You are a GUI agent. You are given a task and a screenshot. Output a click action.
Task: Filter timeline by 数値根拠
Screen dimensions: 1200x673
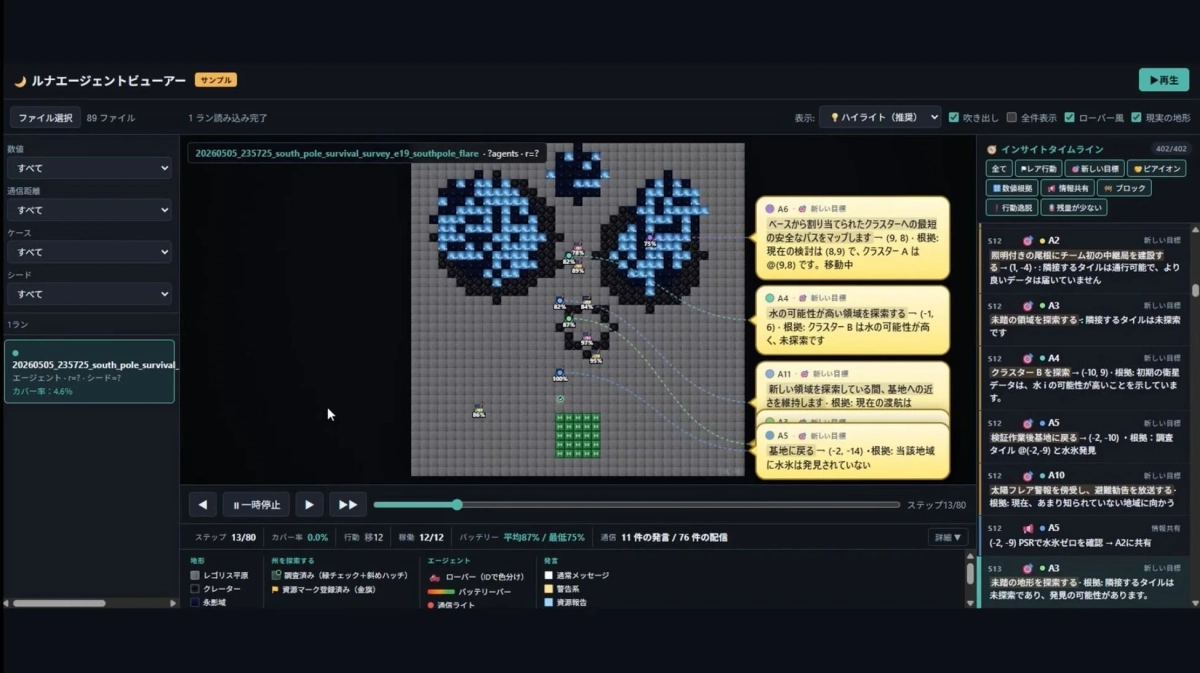pyautogui.click(x=1011, y=188)
